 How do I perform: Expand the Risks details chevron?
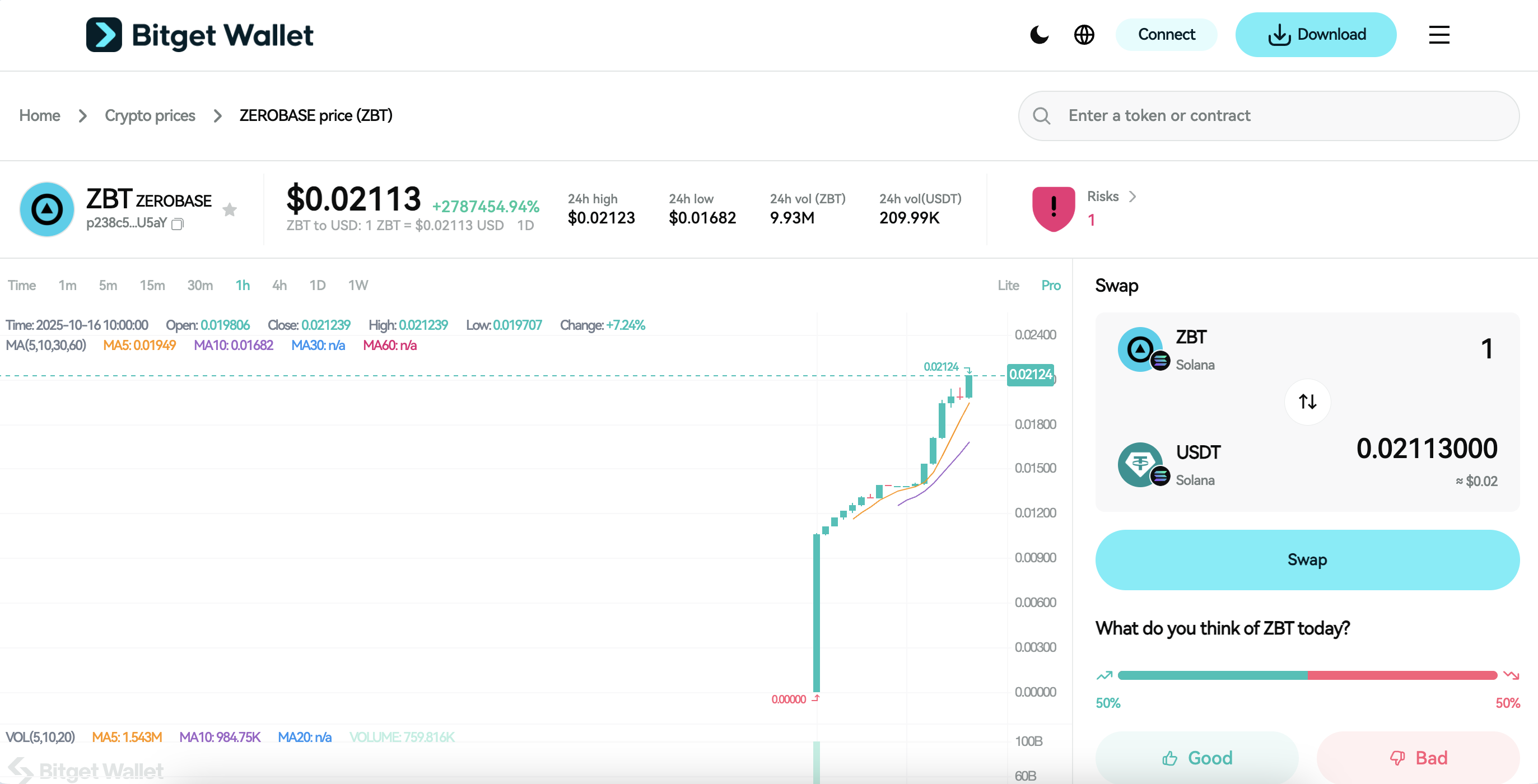click(x=1132, y=197)
